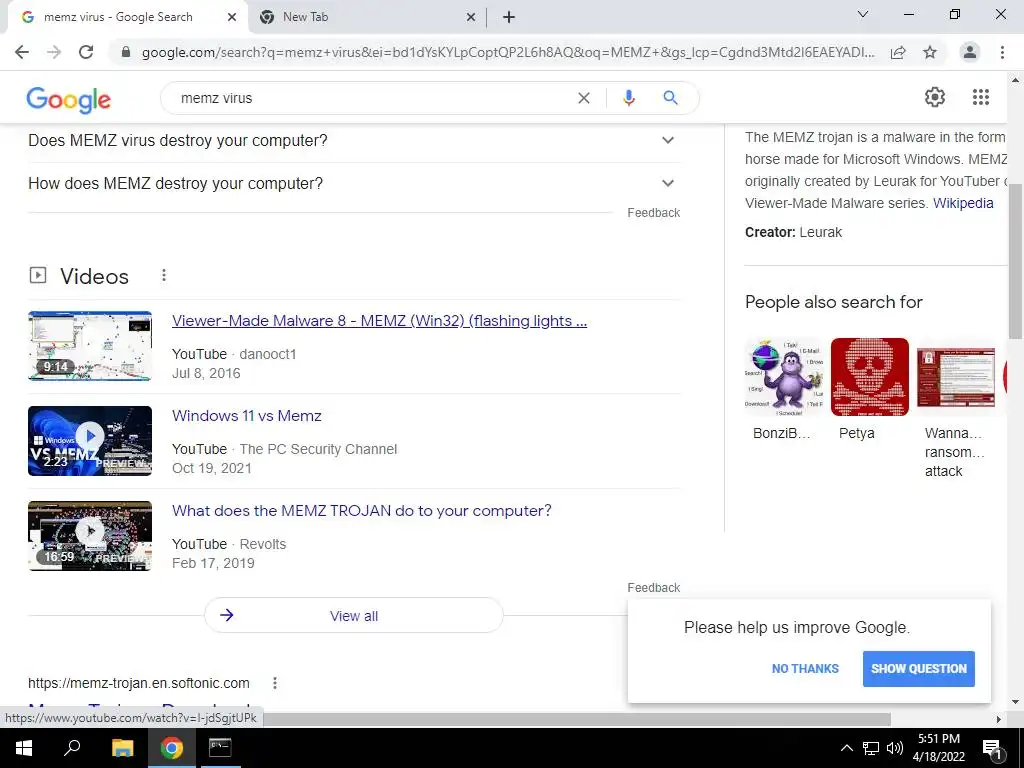Select Petya in People also search for
This screenshot has width=1024, height=768.
[x=869, y=391]
